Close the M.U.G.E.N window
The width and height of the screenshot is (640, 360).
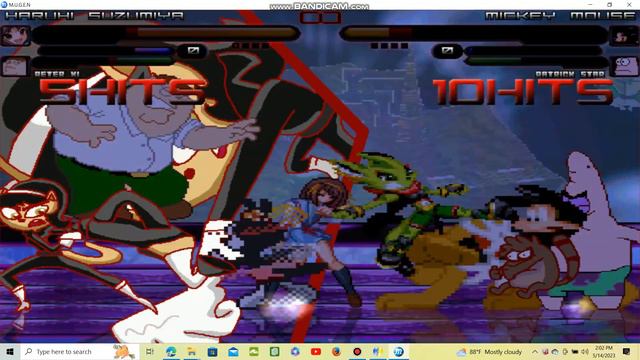click(x=629, y=4)
